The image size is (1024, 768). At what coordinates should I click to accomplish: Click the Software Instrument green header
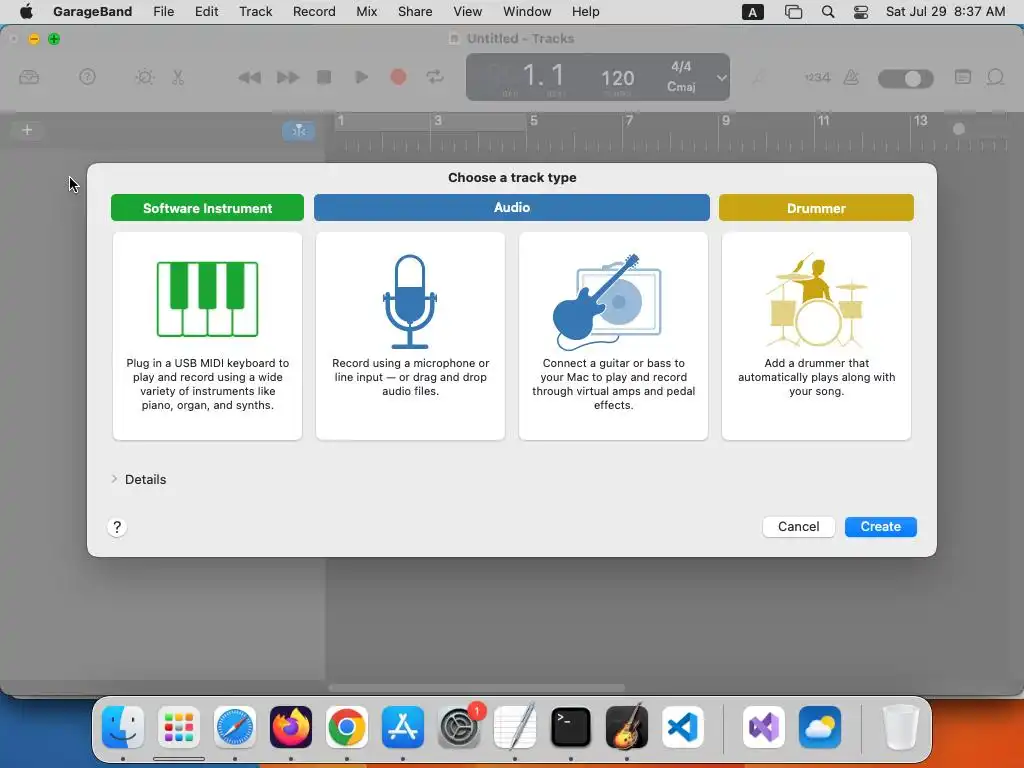207,208
